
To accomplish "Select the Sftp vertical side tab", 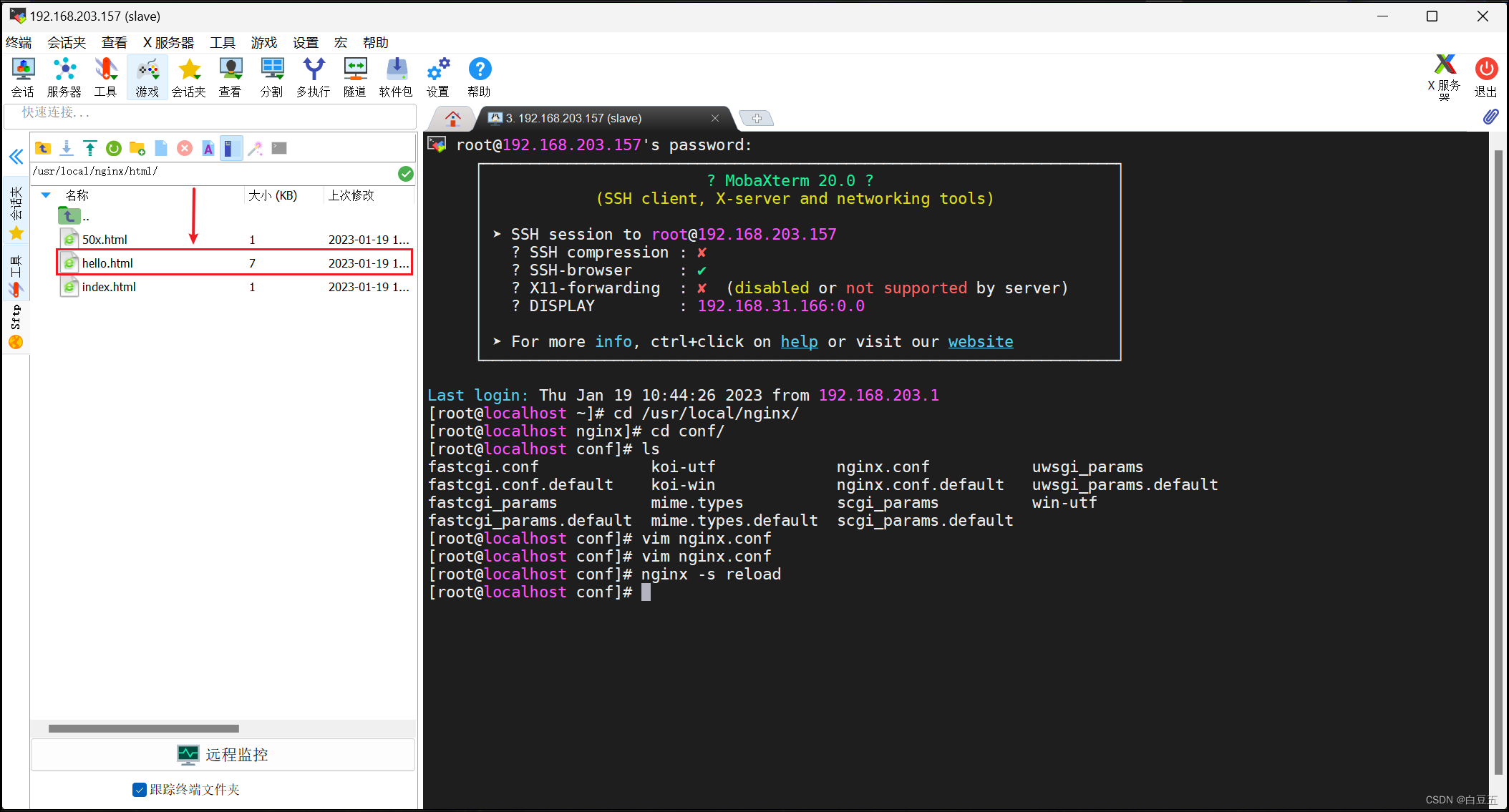I will (x=16, y=326).
